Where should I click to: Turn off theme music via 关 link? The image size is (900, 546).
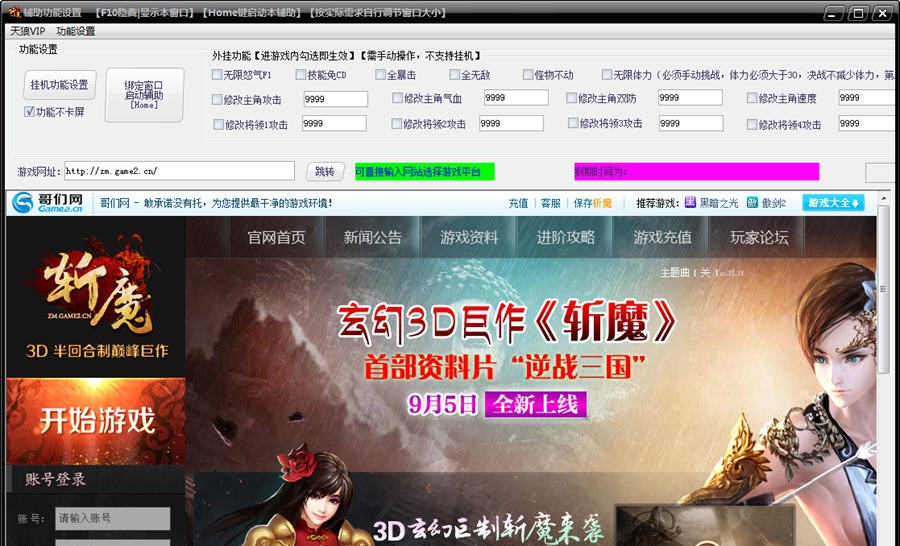click(x=705, y=273)
